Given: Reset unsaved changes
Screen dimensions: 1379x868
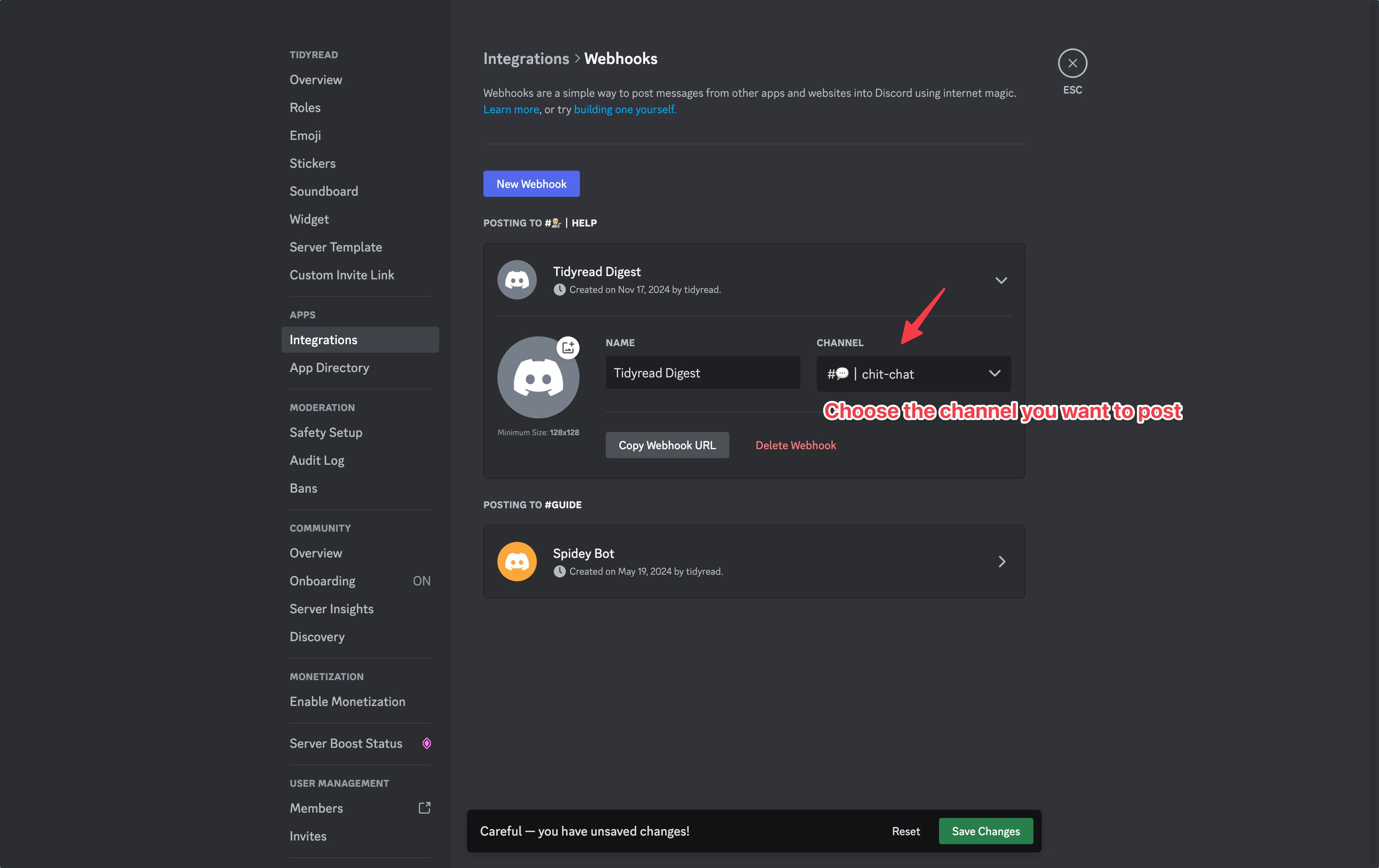Looking at the screenshot, I should 905,831.
